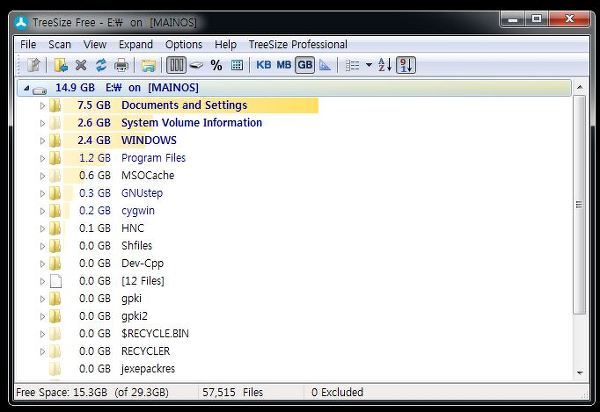Click "0 Excluded" in the status bar
Screen dimensions: 600x412
click(x=337, y=392)
